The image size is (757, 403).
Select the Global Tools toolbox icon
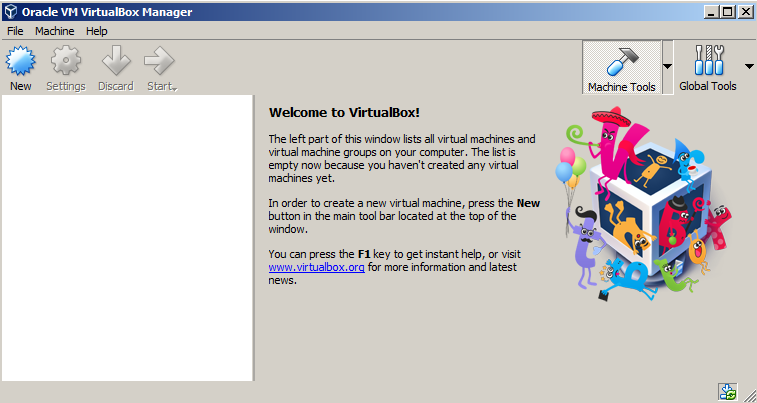[708, 60]
